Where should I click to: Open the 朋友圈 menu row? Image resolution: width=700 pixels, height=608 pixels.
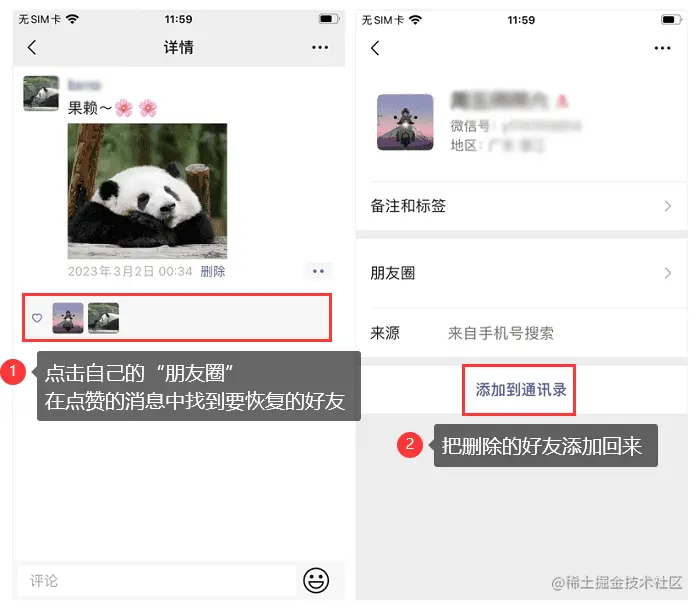pos(521,273)
